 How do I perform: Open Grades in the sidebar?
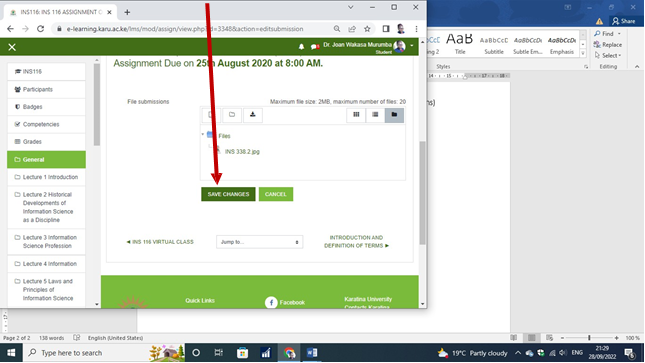(x=46, y=142)
